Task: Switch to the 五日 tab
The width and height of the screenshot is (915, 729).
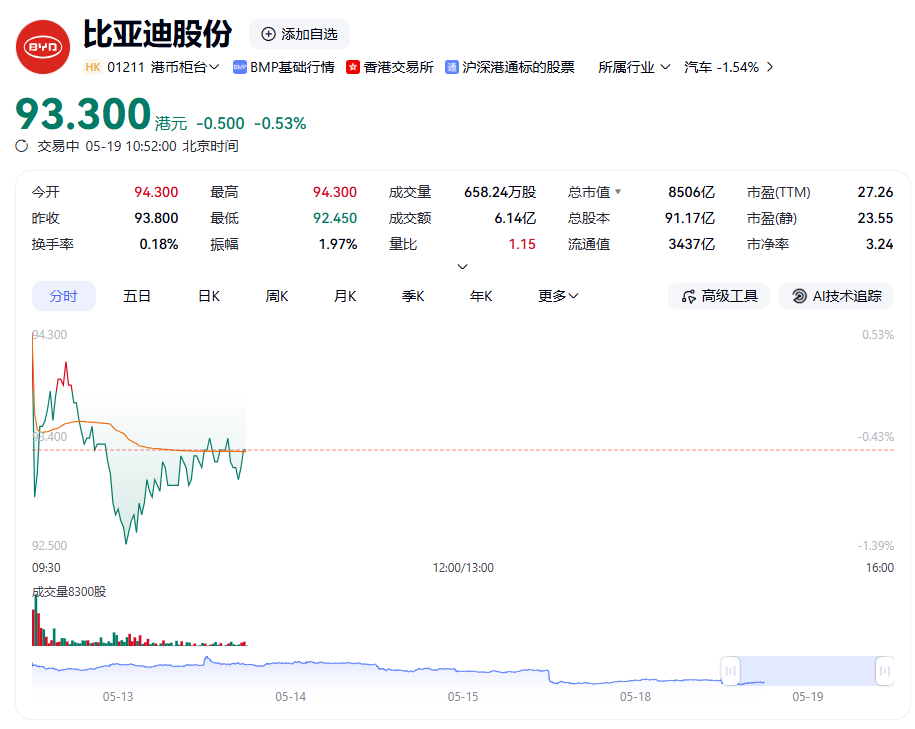Action: pos(137,297)
